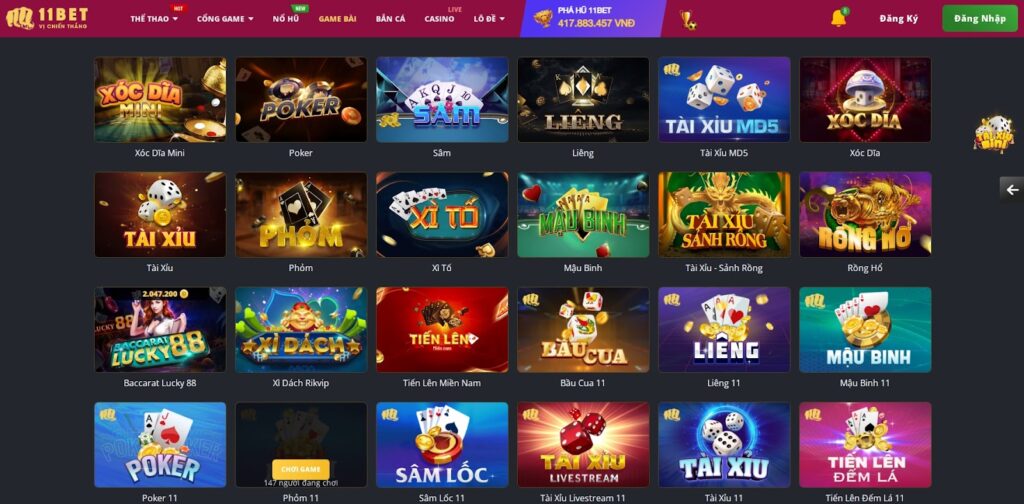Select the Nổ Hũ menu item
Image resolution: width=1024 pixels, height=504 pixels.
[286, 19]
